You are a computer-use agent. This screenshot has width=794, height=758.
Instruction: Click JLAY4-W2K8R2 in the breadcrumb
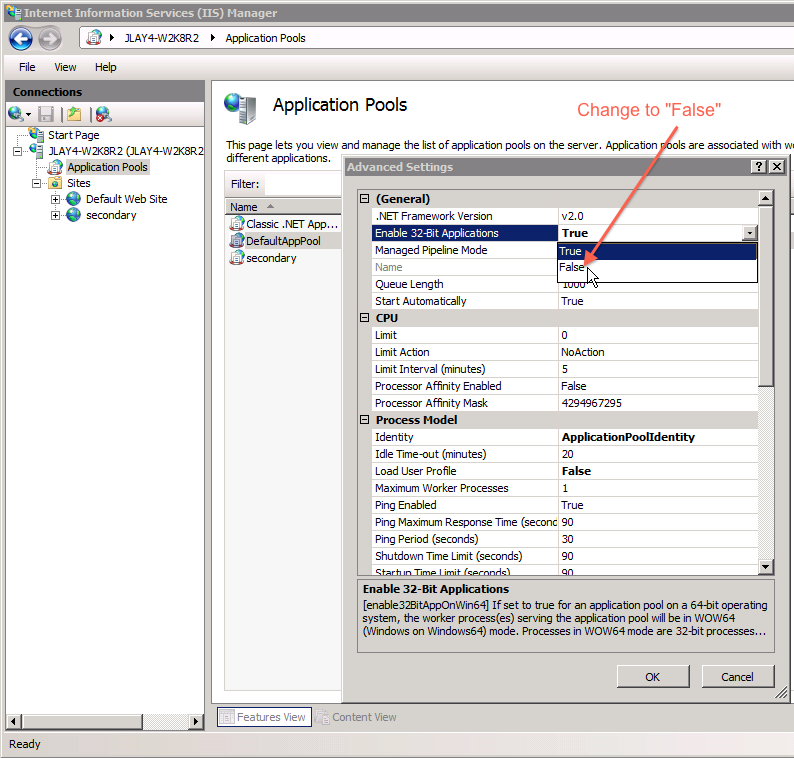tap(162, 38)
